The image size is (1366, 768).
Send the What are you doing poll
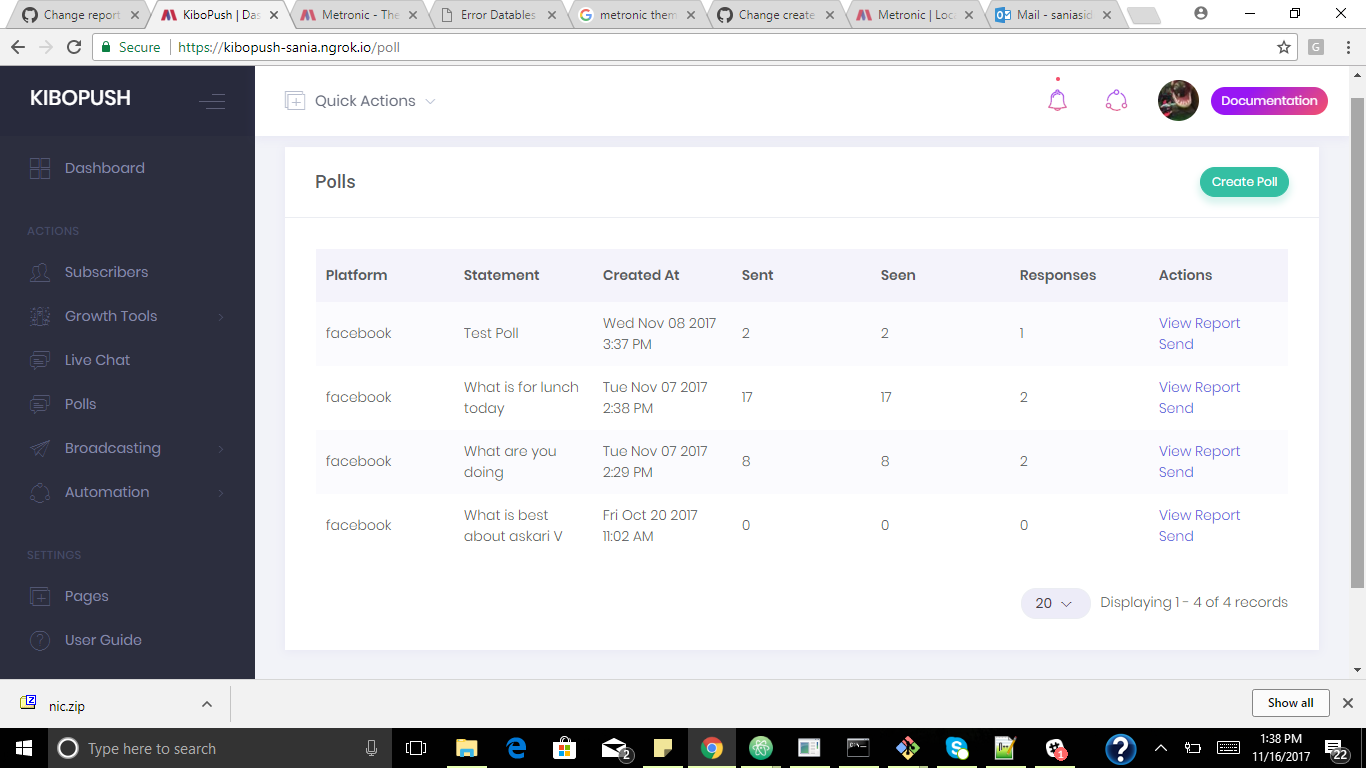point(1176,472)
